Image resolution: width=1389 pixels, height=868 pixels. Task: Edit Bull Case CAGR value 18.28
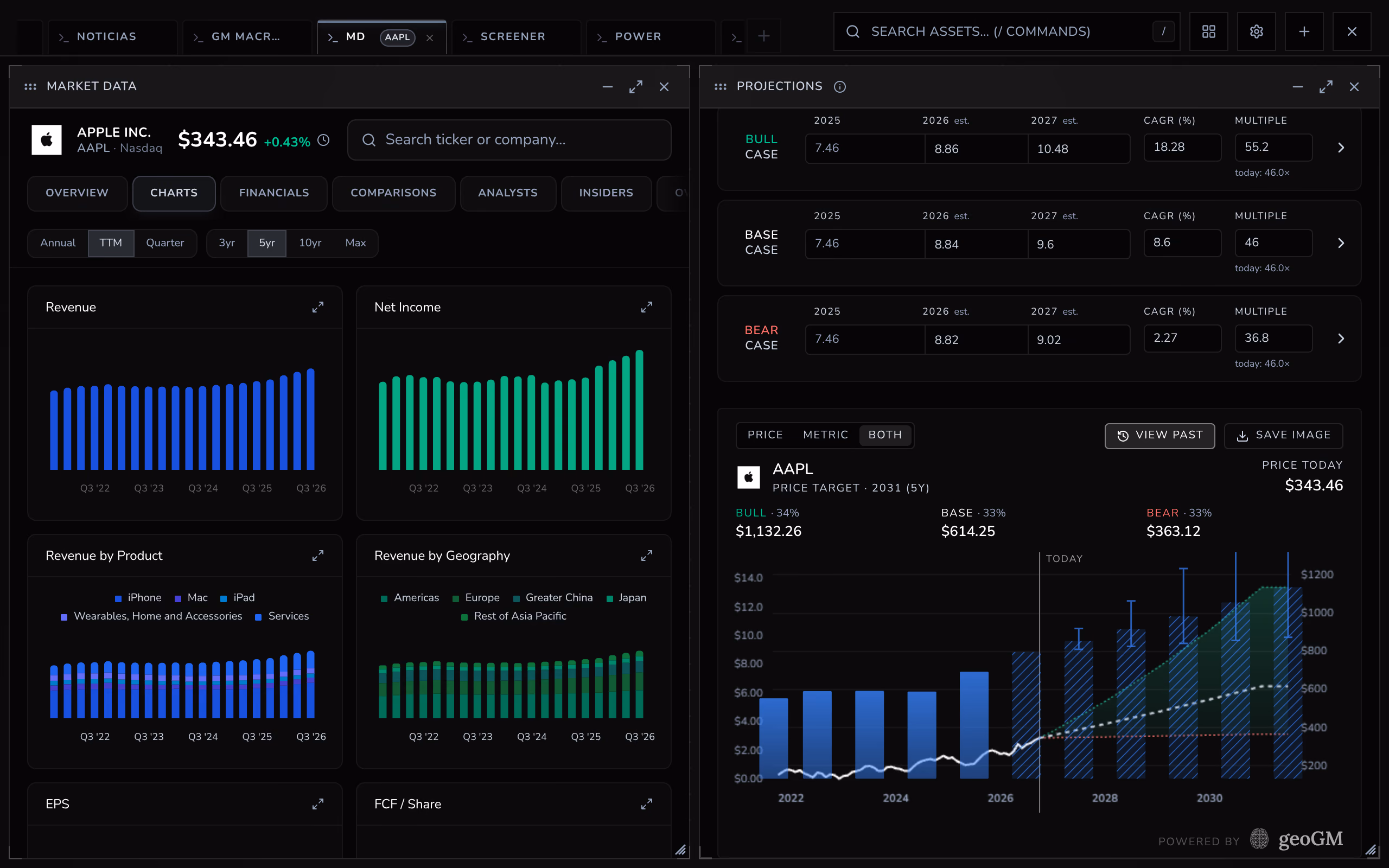(1182, 148)
